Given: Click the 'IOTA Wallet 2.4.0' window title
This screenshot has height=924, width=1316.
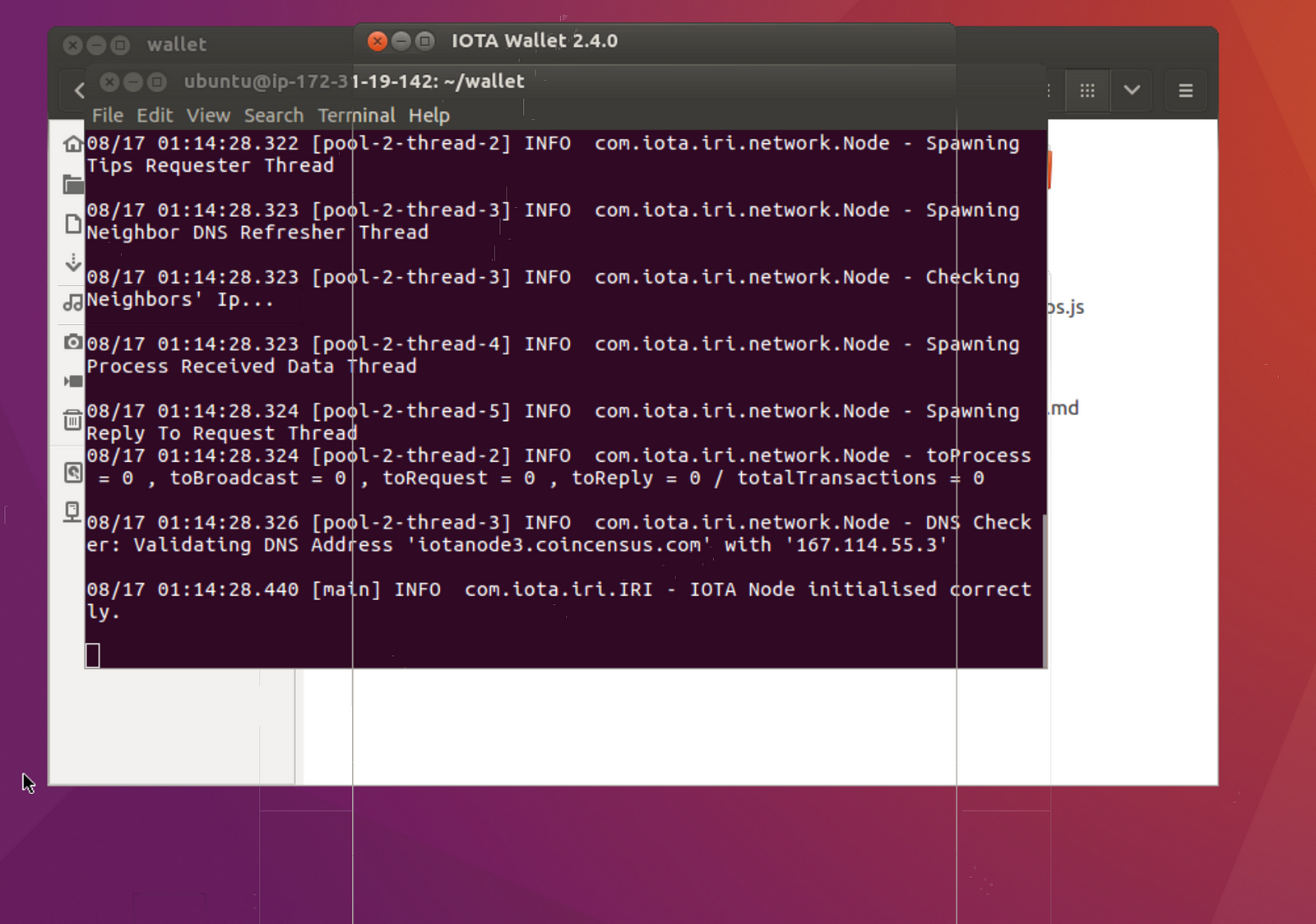Looking at the screenshot, I should 535,41.
